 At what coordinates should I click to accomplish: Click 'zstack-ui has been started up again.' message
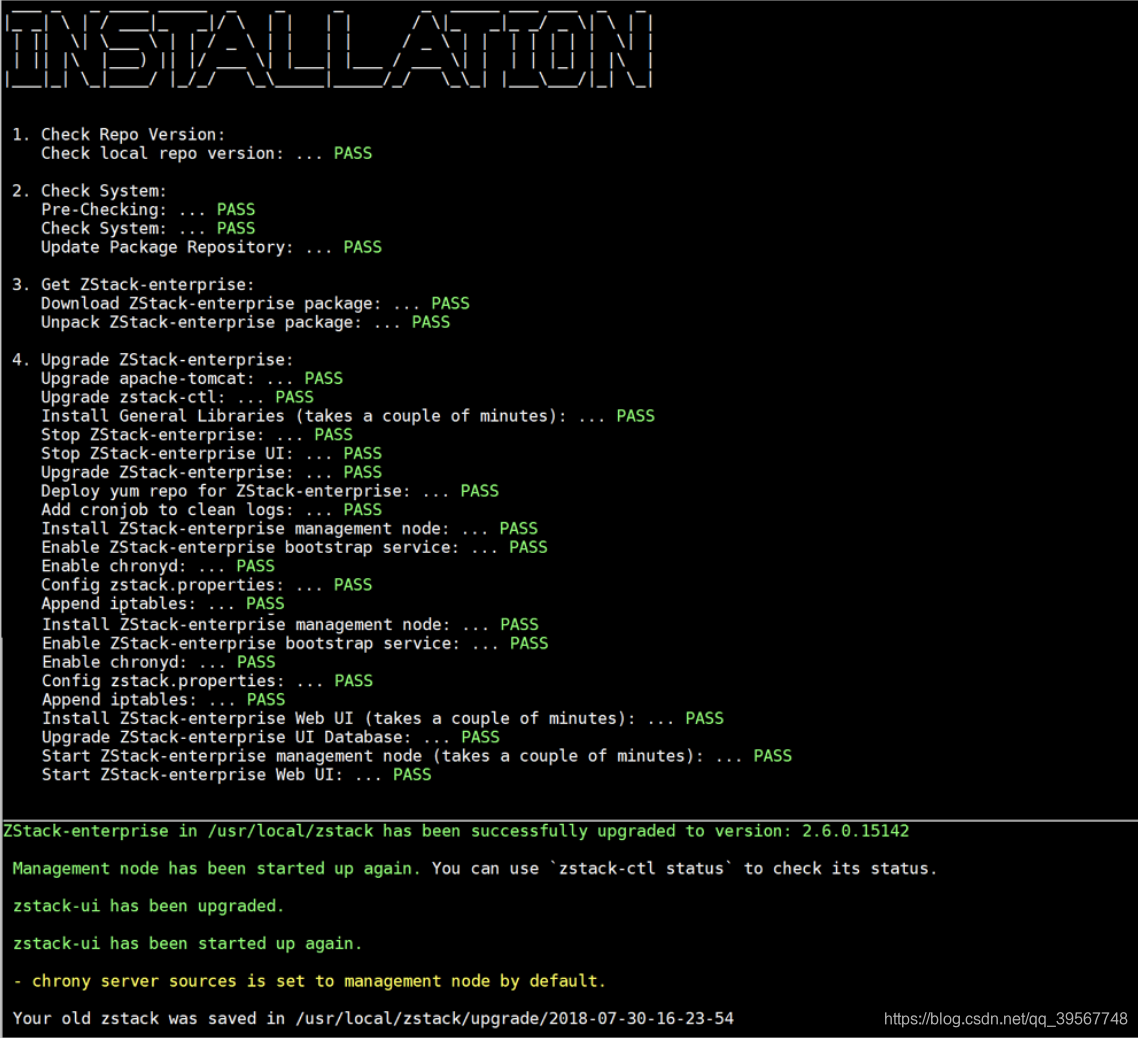pos(187,944)
